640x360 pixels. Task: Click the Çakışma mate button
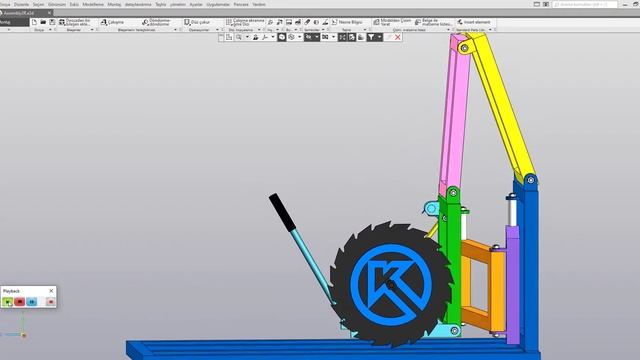[x=112, y=22]
